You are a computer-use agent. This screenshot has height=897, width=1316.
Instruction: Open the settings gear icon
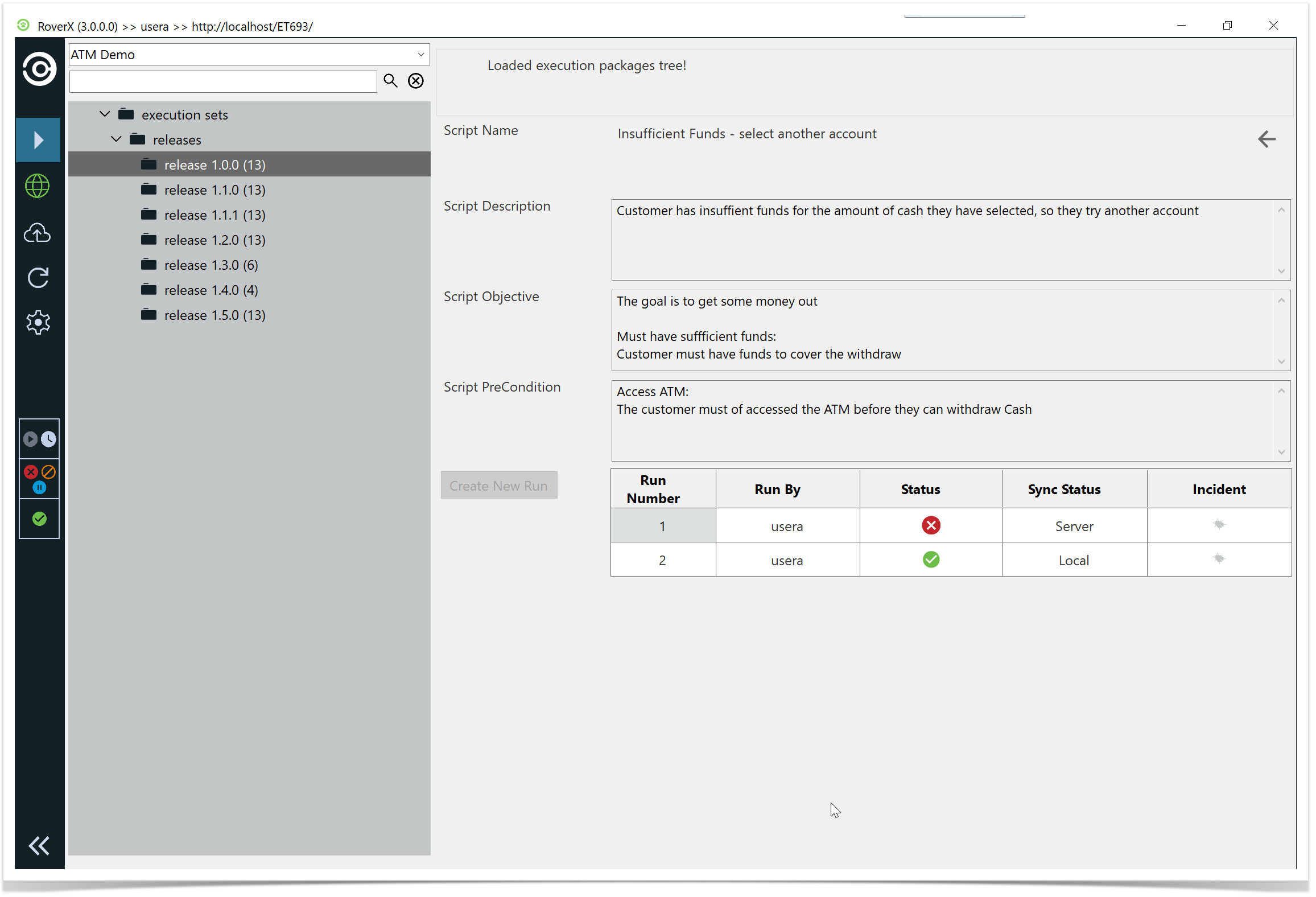click(x=38, y=323)
